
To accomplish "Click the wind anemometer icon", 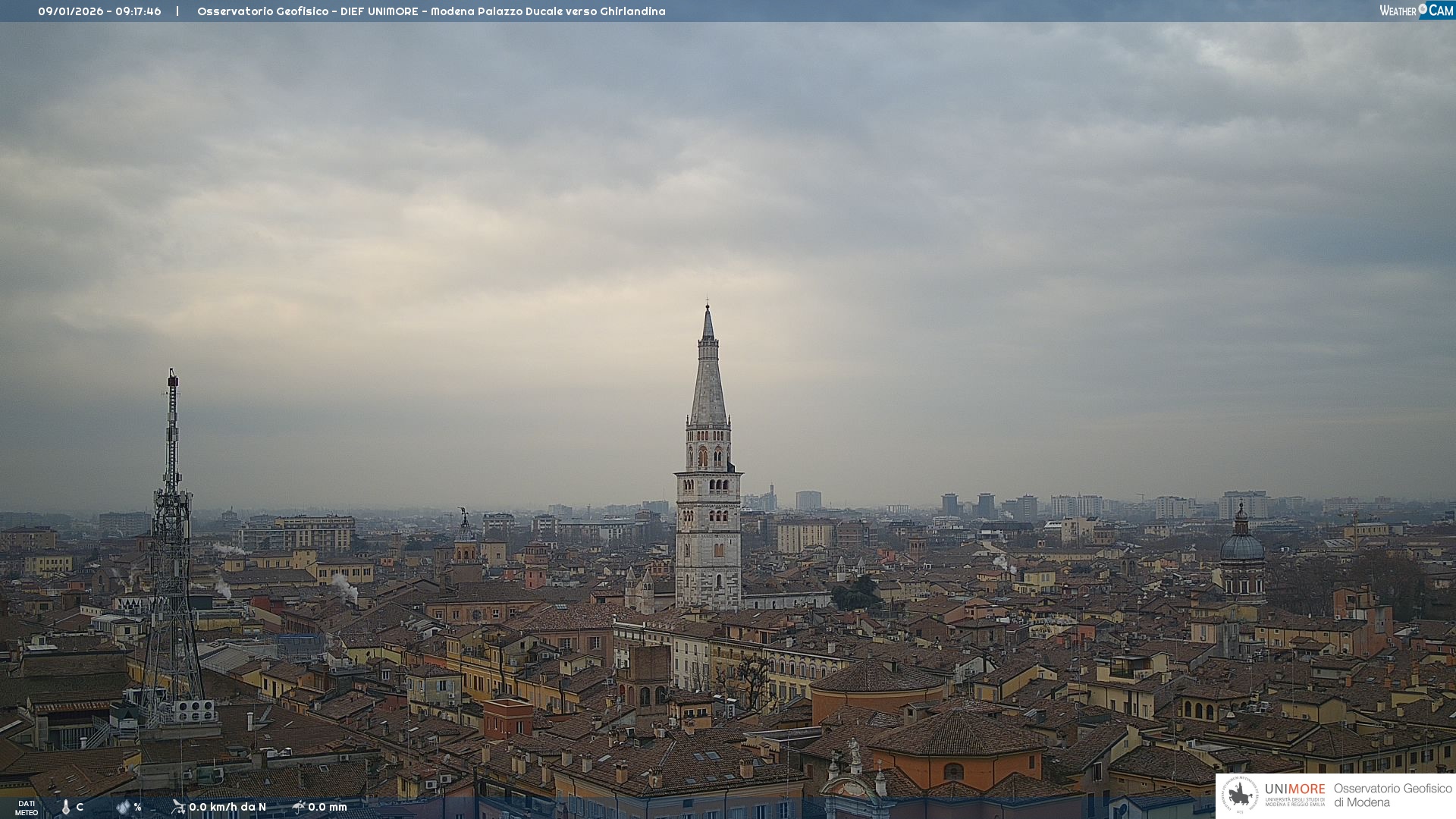I will tap(178, 807).
